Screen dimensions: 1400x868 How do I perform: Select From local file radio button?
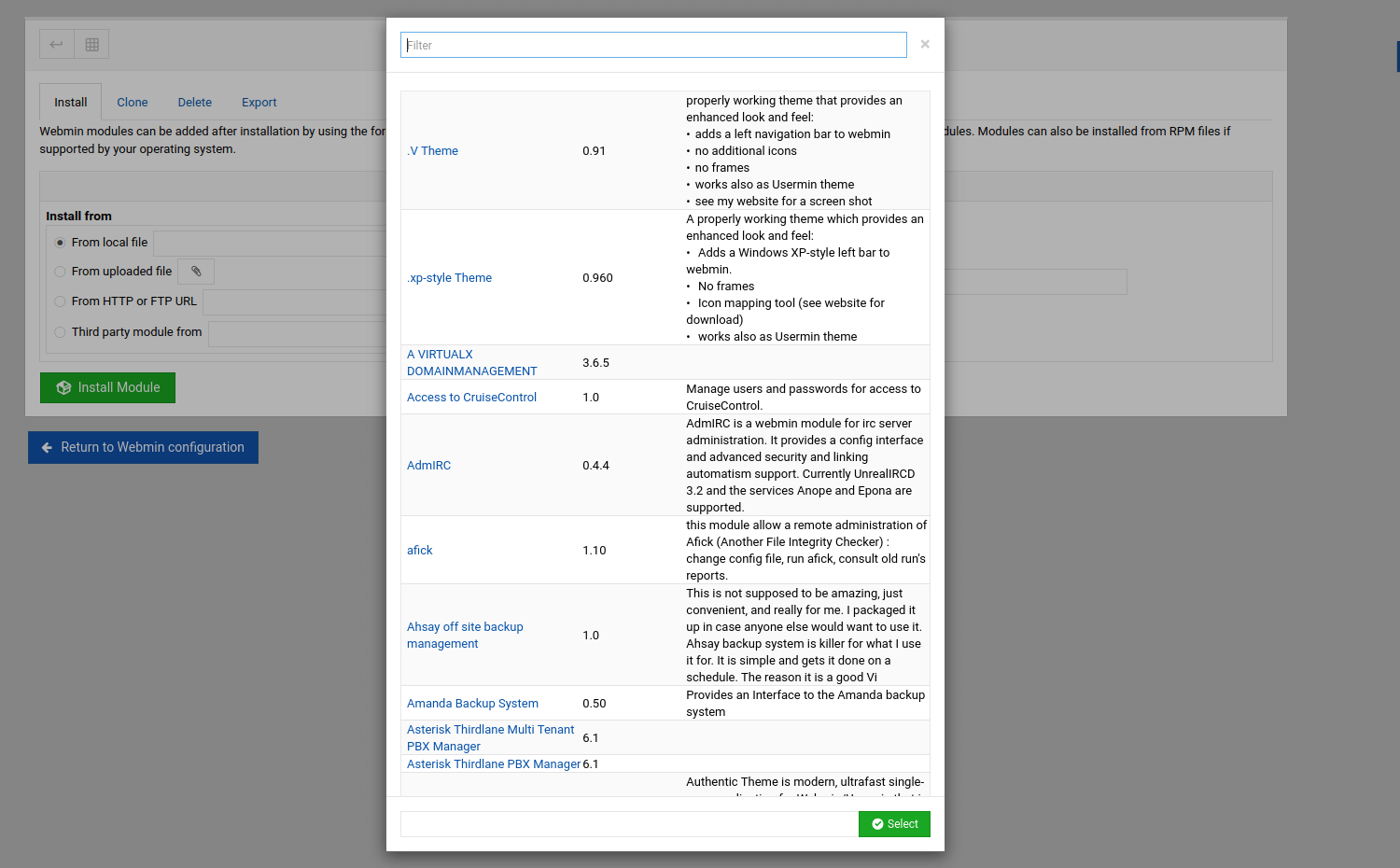60,243
